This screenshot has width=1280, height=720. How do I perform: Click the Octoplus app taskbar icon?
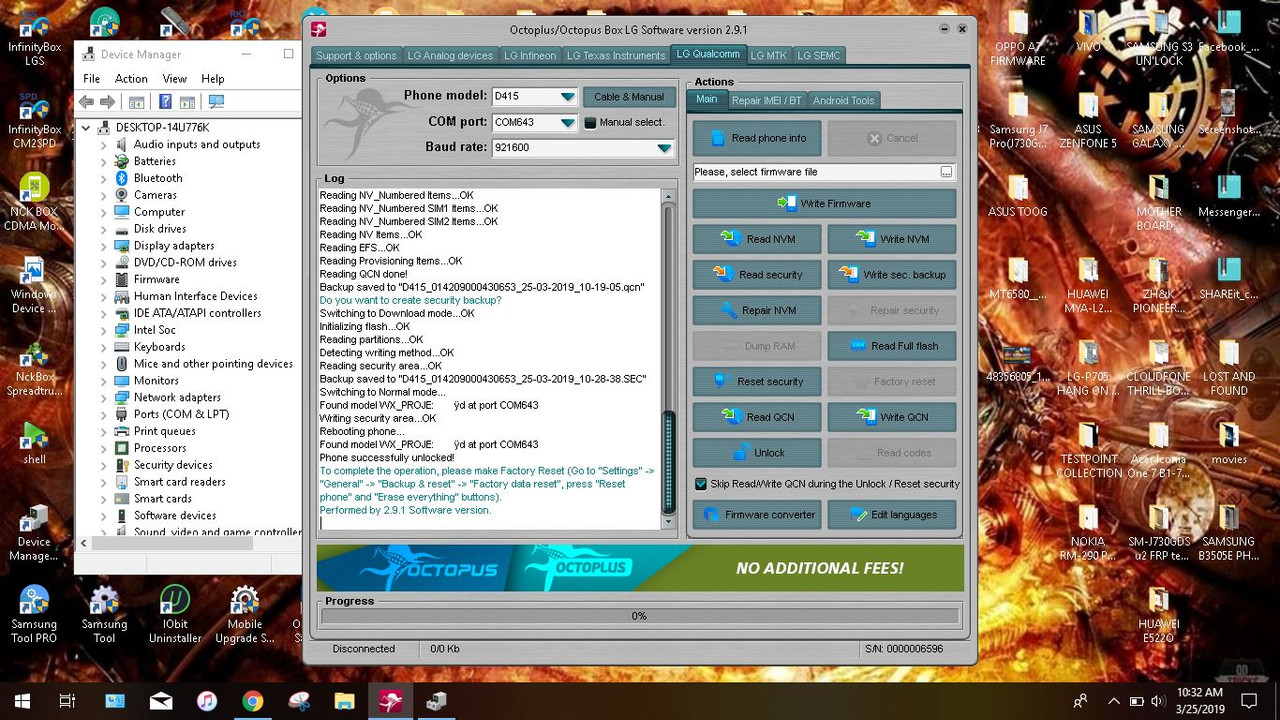click(x=390, y=701)
